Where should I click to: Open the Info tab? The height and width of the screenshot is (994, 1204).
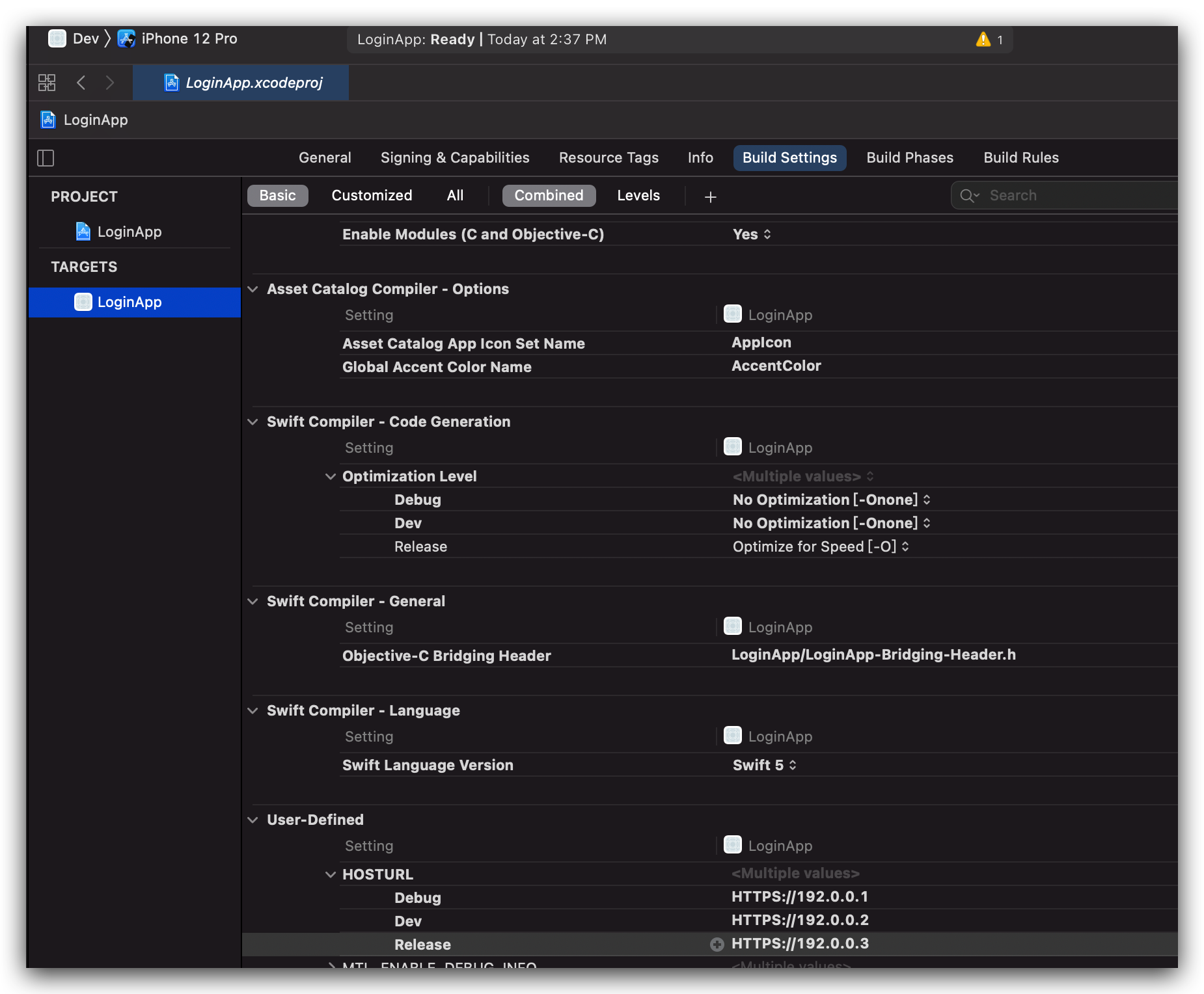tap(700, 157)
